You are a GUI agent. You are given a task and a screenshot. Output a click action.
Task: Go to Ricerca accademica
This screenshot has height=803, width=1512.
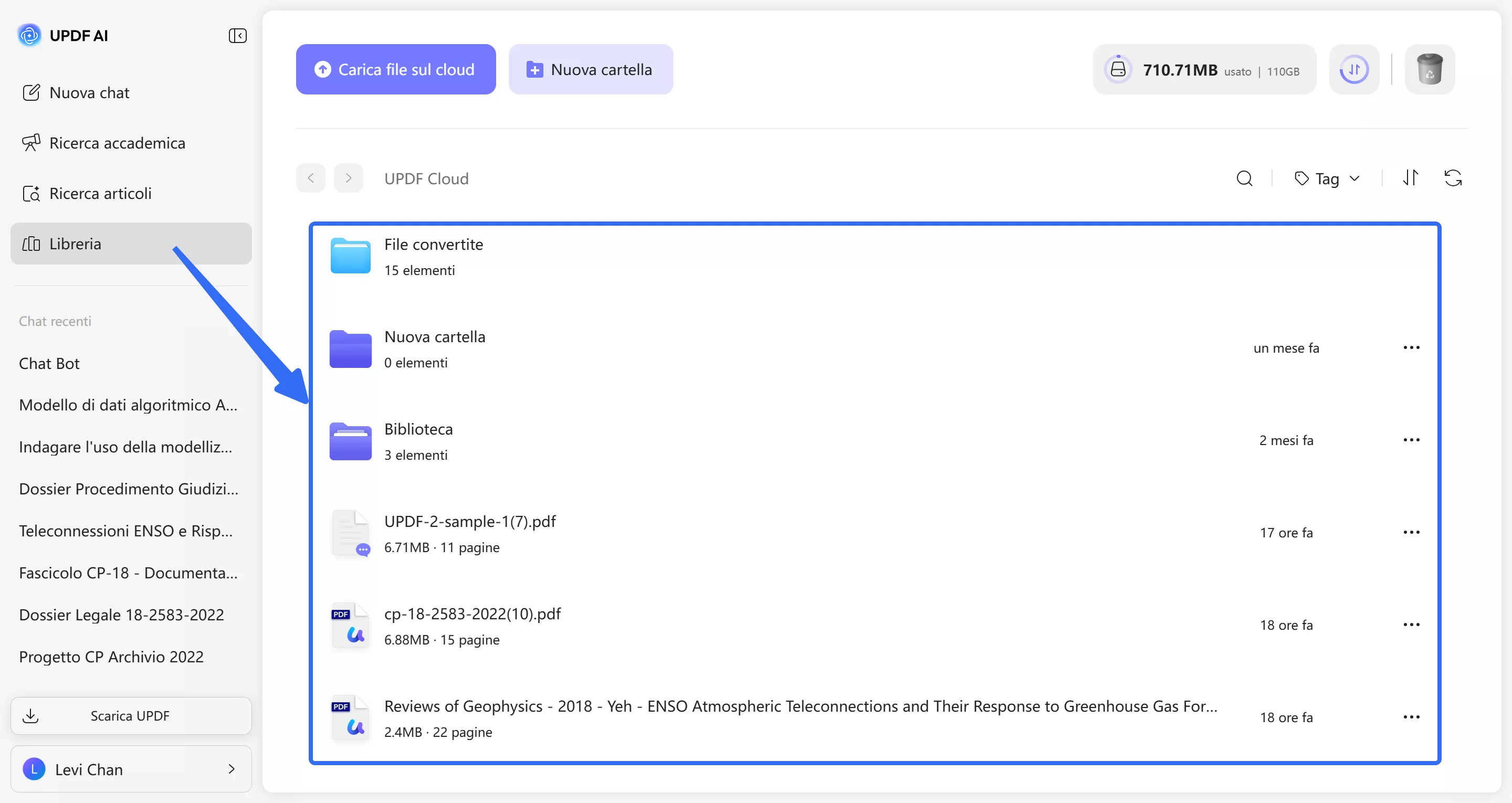(117, 143)
